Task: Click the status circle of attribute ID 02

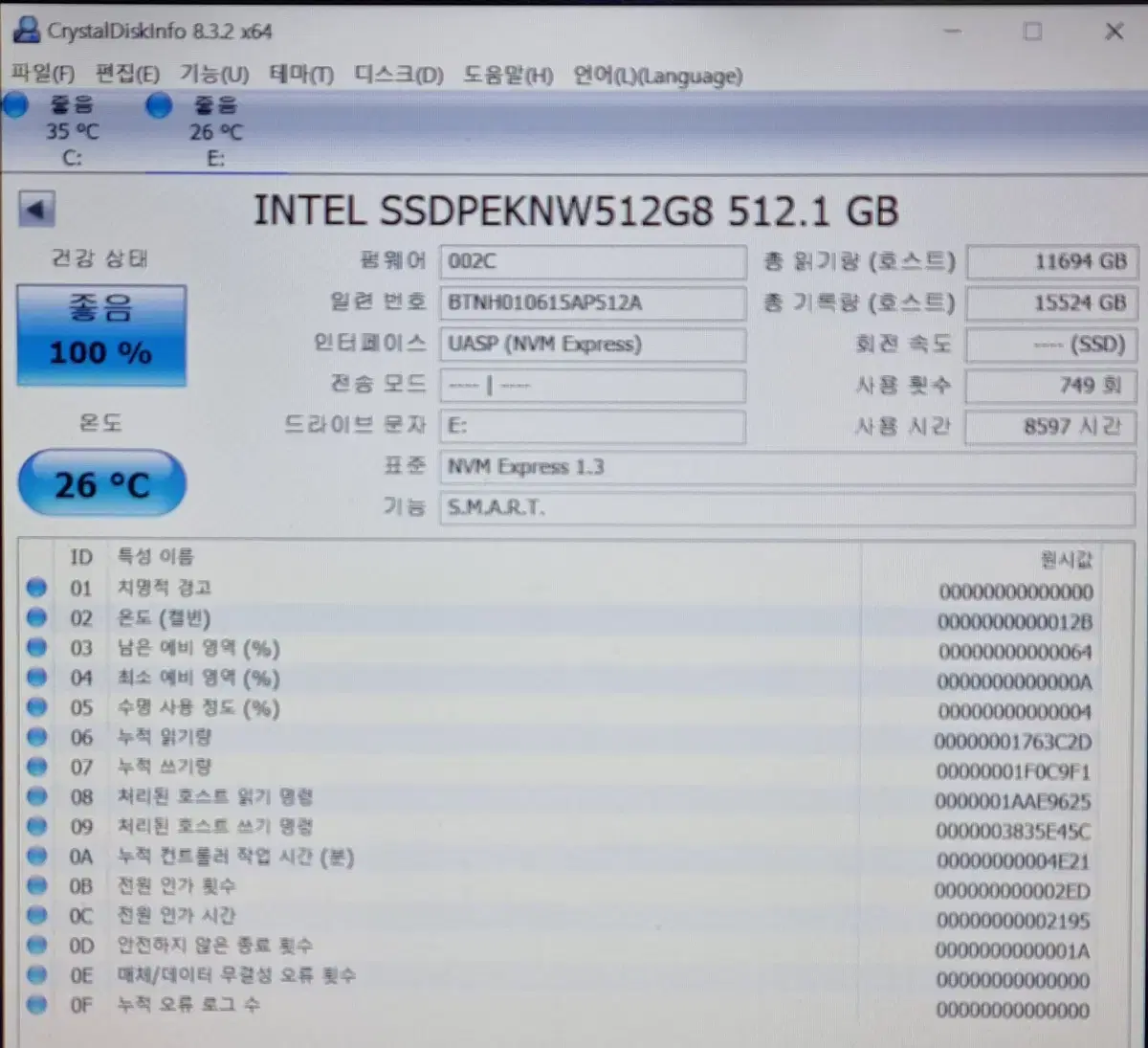Action: click(x=36, y=618)
